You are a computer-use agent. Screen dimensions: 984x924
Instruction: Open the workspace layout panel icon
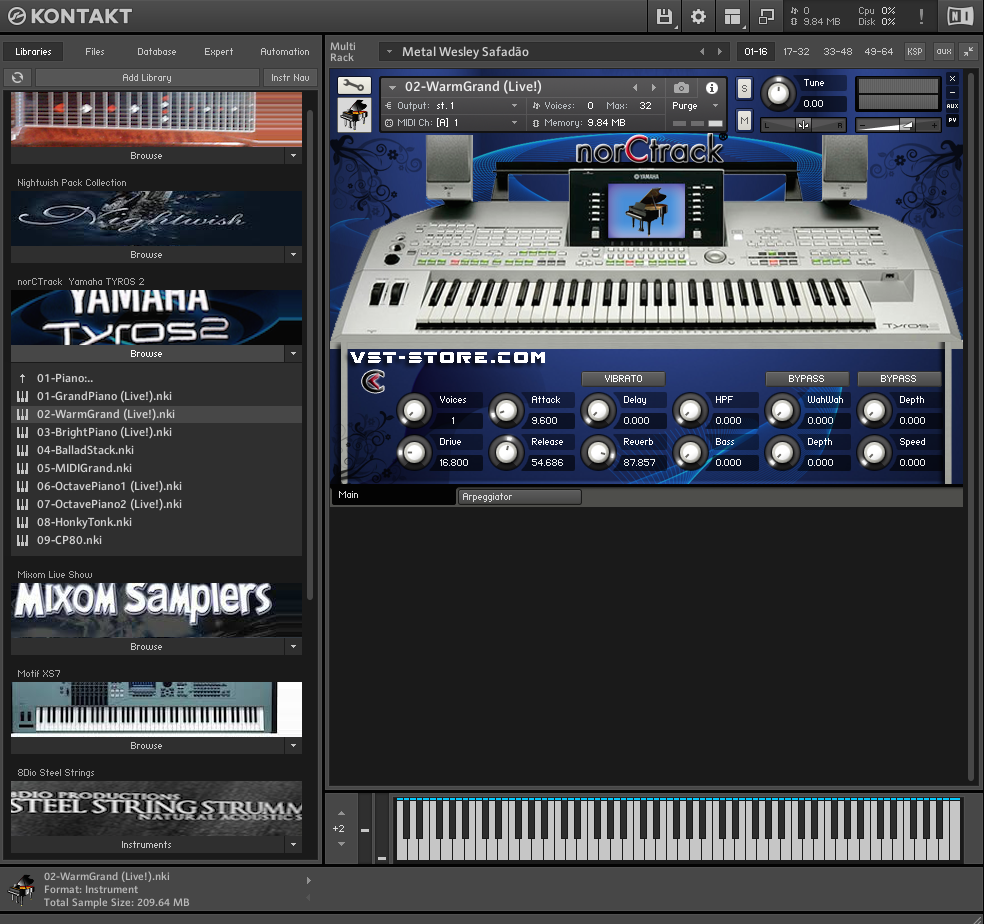click(732, 16)
